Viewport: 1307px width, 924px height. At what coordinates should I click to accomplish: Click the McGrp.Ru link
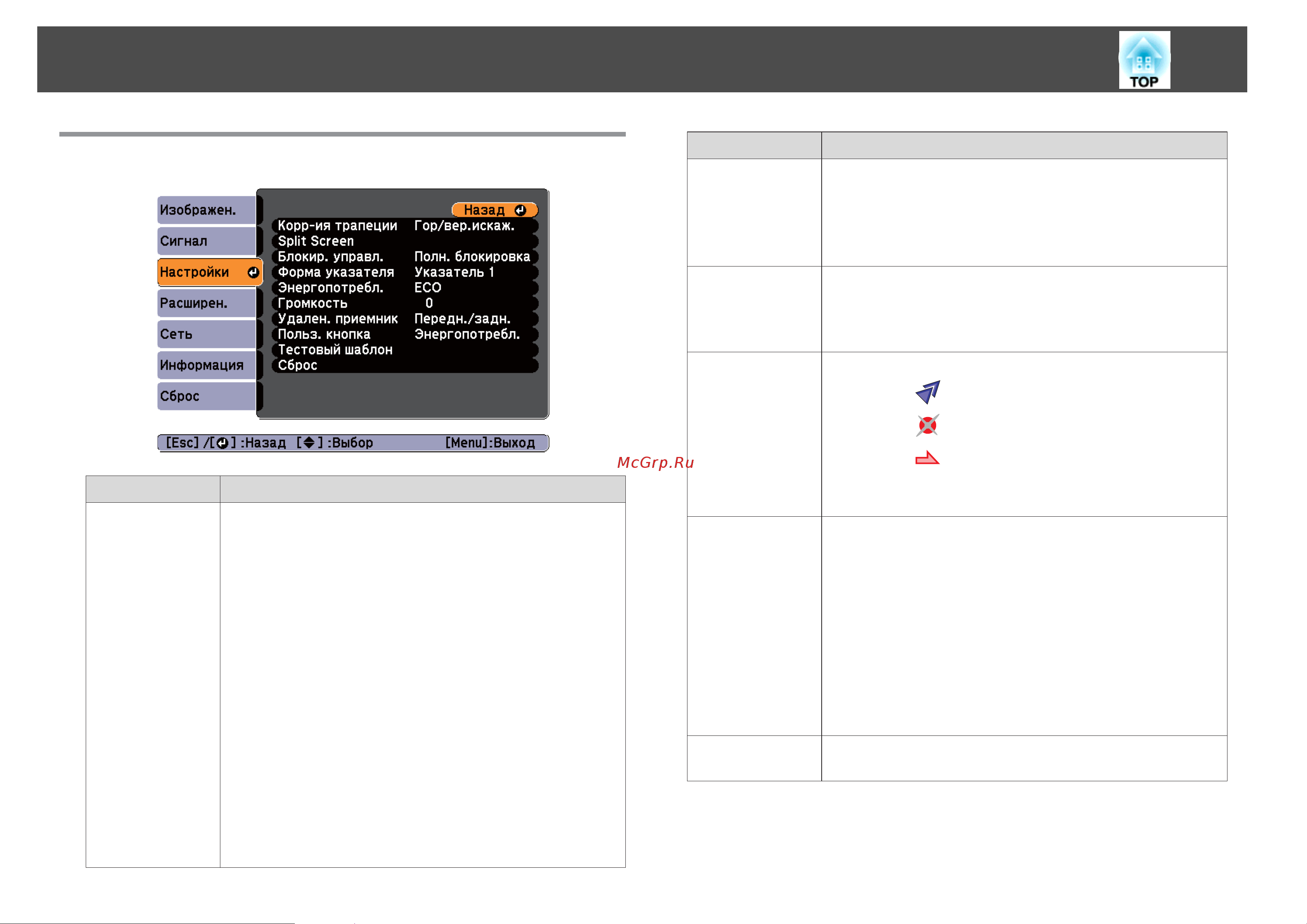click(656, 462)
